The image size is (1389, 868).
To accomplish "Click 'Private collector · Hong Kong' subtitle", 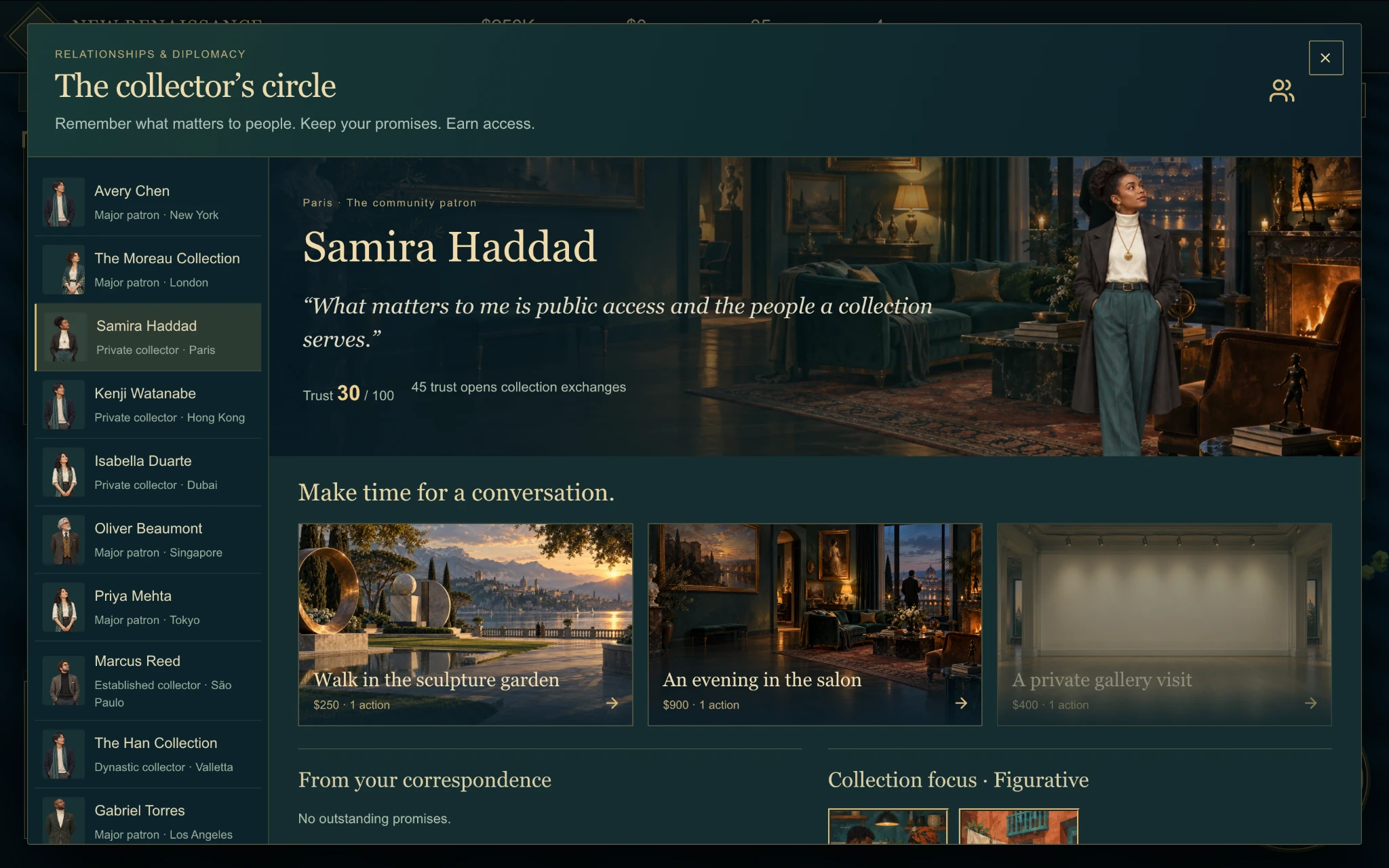I will 170,418.
